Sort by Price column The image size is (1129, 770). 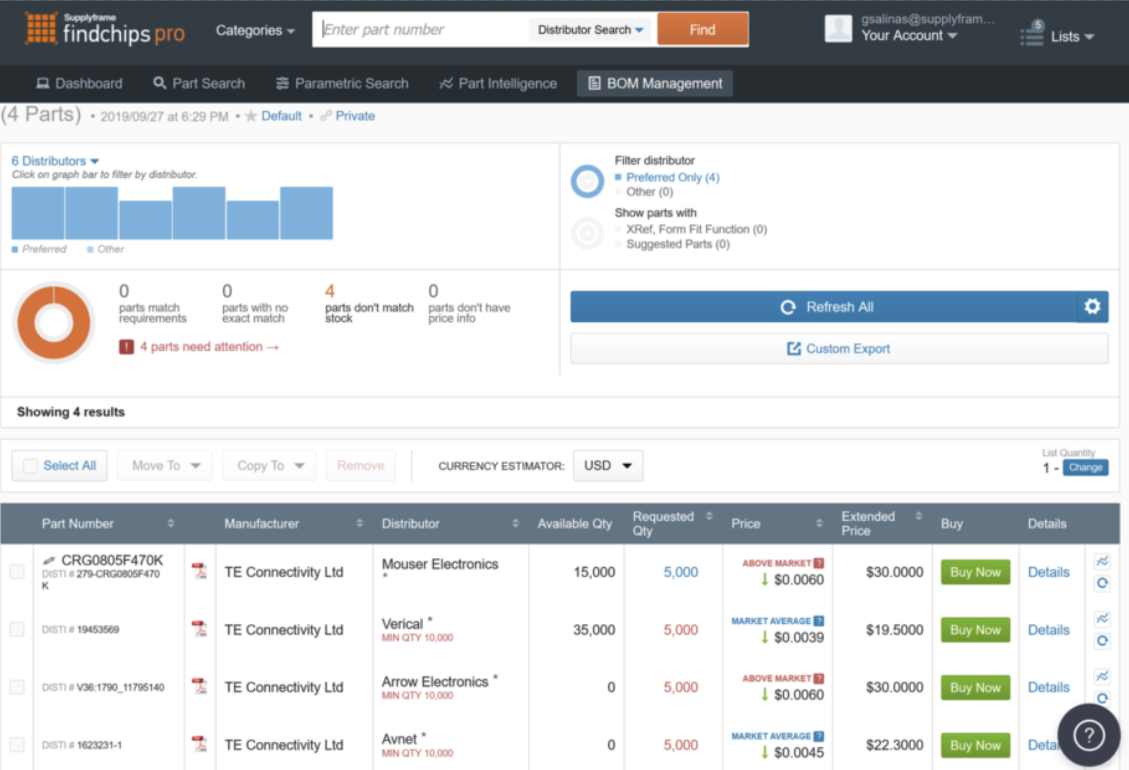click(x=819, y=523)
